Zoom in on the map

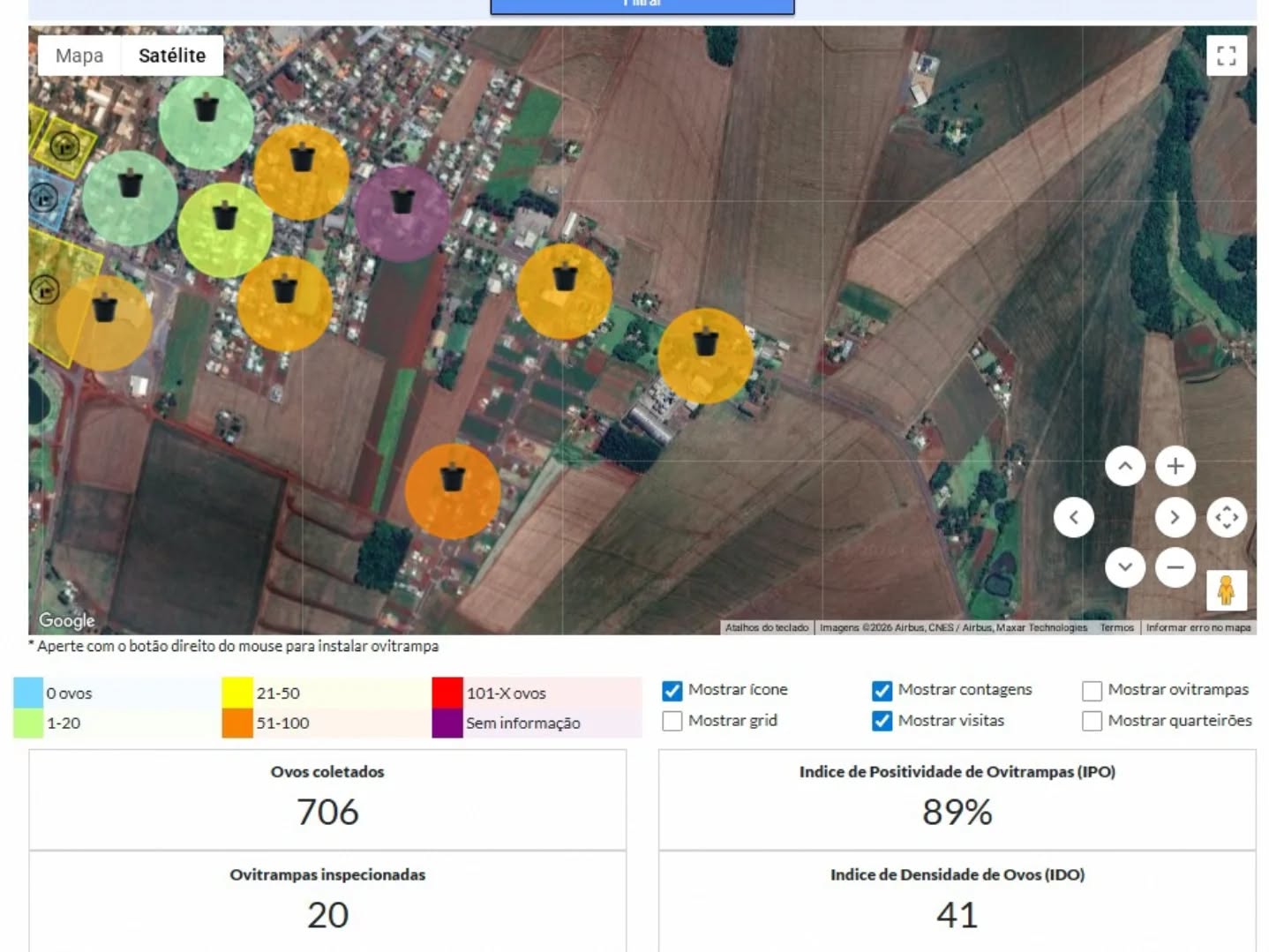point(1175,466)
